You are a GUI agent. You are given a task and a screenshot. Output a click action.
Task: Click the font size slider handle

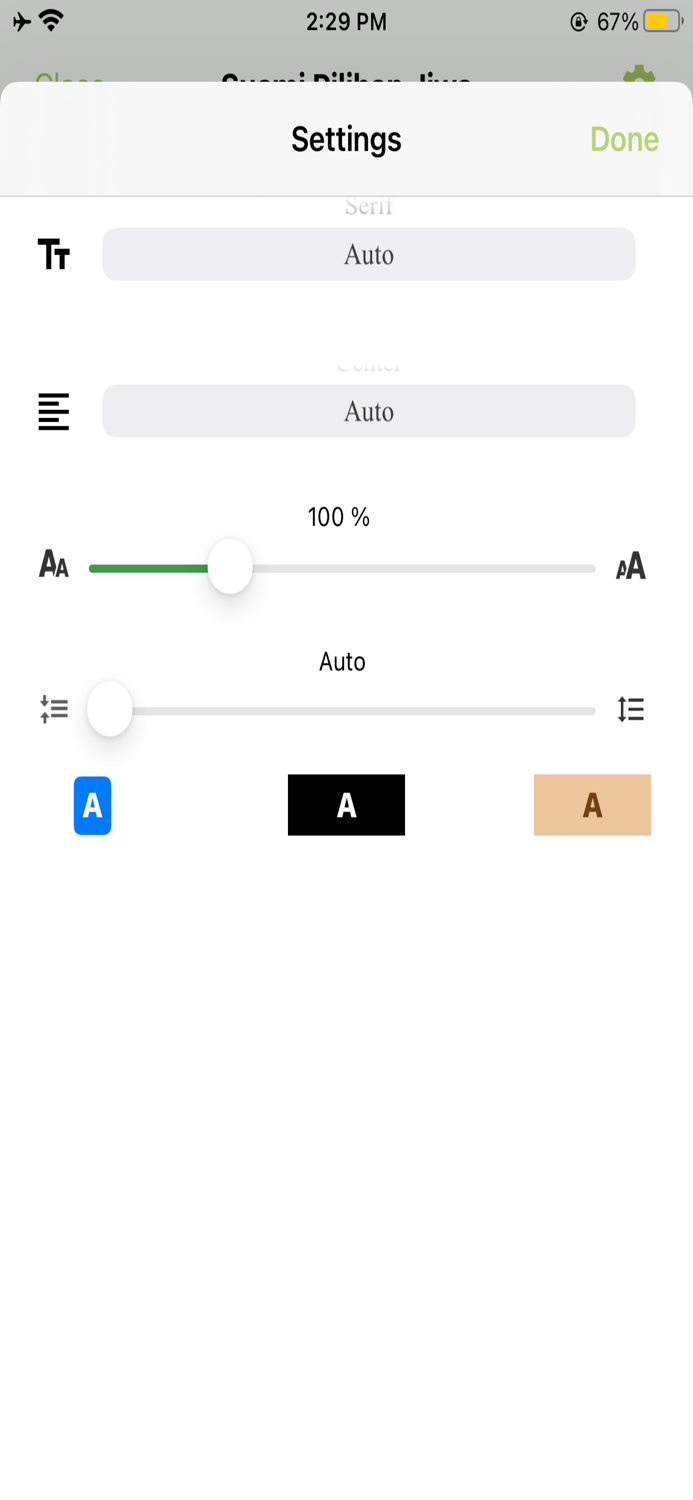pyautogui.click(x=230, y=566)
